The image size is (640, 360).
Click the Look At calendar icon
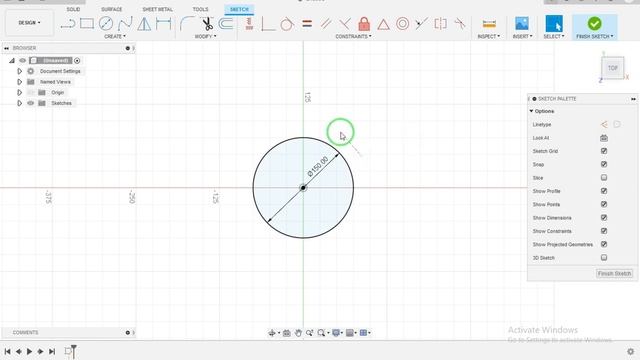(604, 138)
